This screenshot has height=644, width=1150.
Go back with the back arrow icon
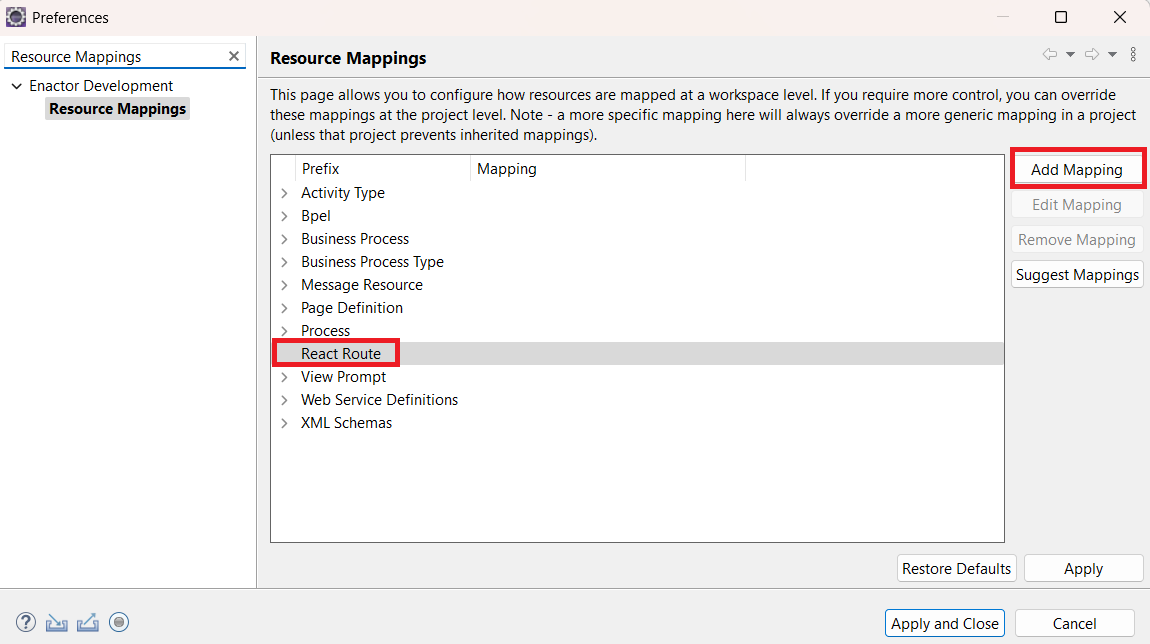pos(1050,54)
